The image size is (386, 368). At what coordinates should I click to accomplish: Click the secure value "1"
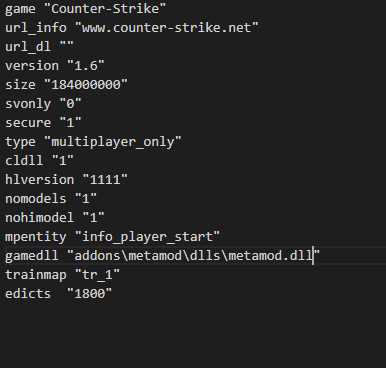70,123
